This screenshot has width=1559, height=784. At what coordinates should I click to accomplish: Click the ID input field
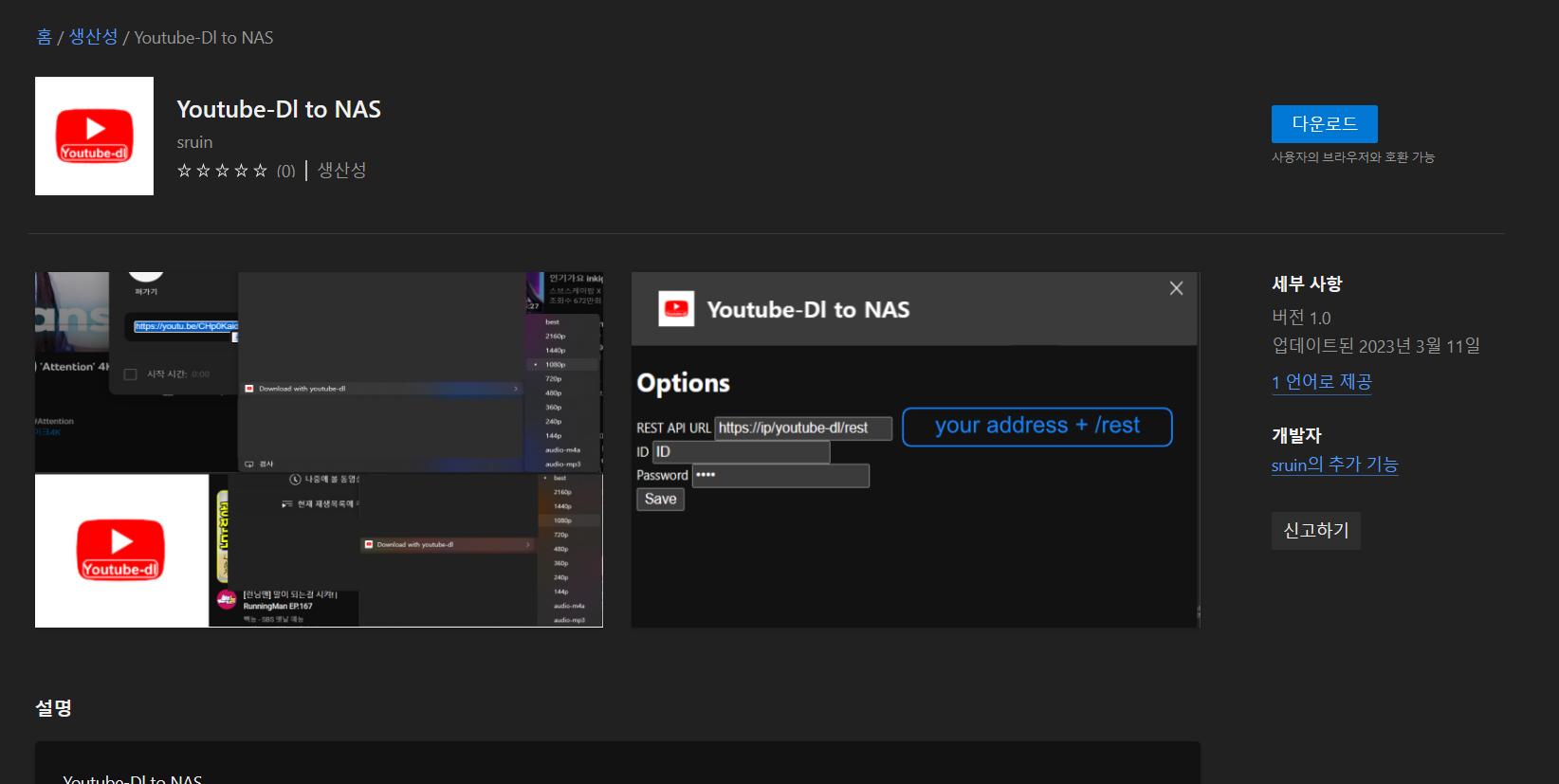(x=741, y=452)
